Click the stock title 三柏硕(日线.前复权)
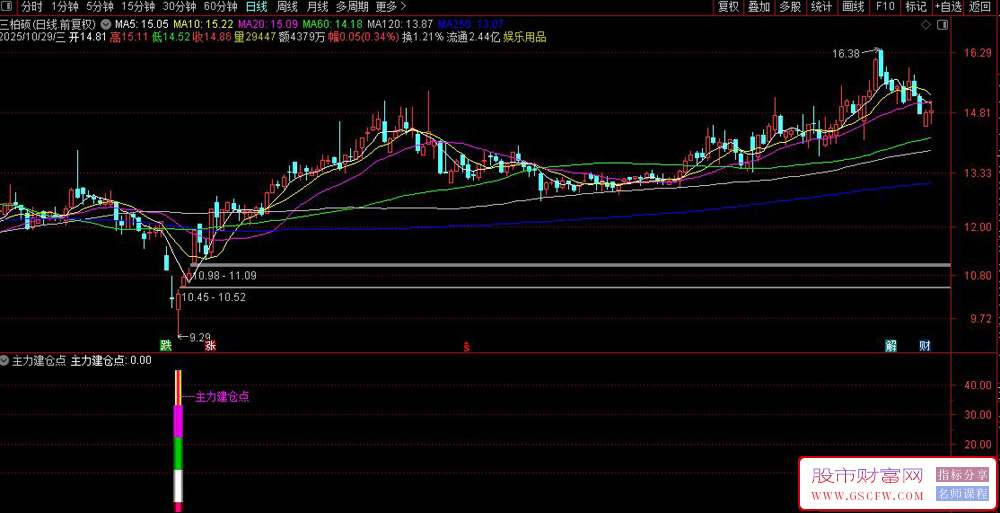The width and height of the screenshot is (1000, 513). [48, 25]
